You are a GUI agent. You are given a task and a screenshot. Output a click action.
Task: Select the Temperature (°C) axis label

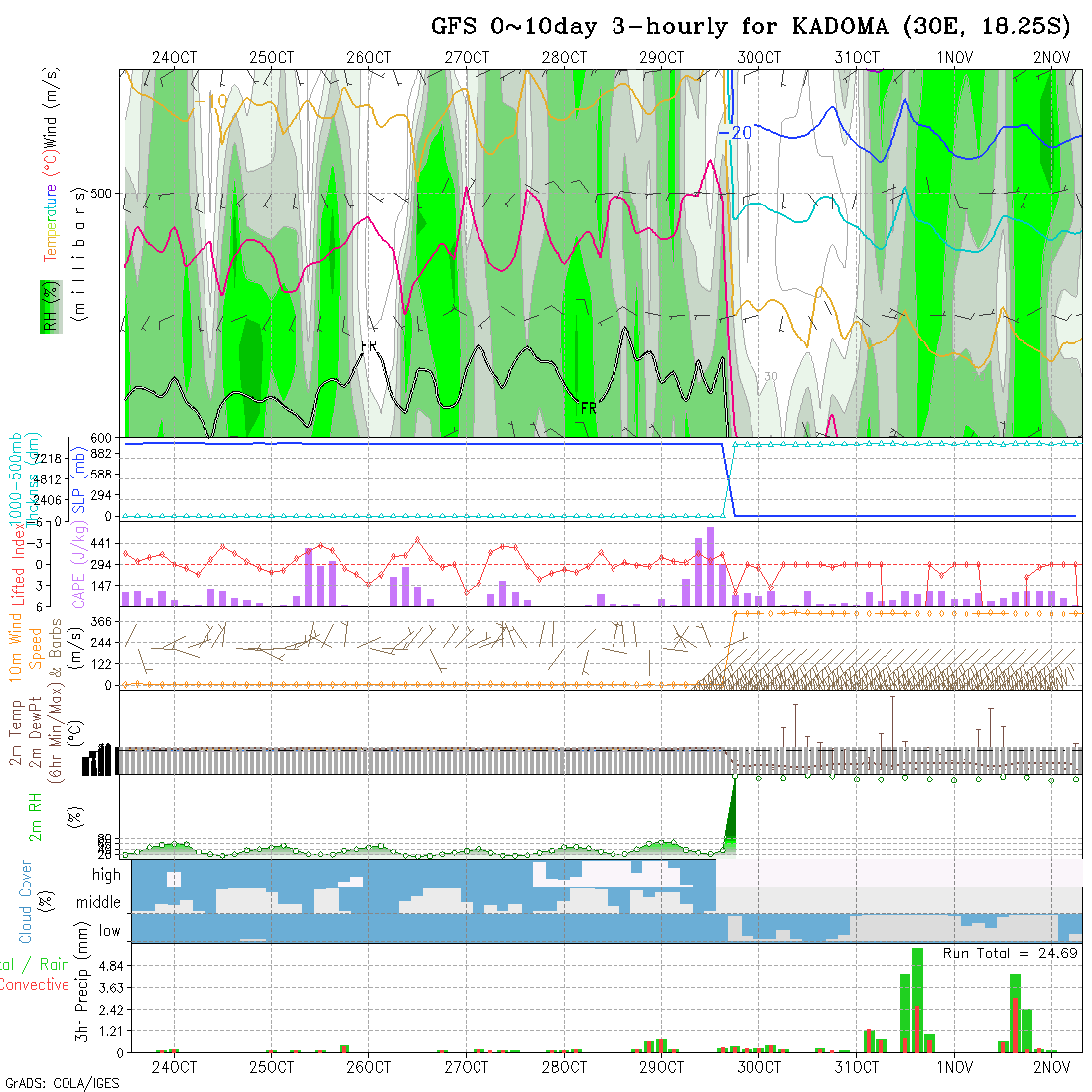click(x=51, y=207)
